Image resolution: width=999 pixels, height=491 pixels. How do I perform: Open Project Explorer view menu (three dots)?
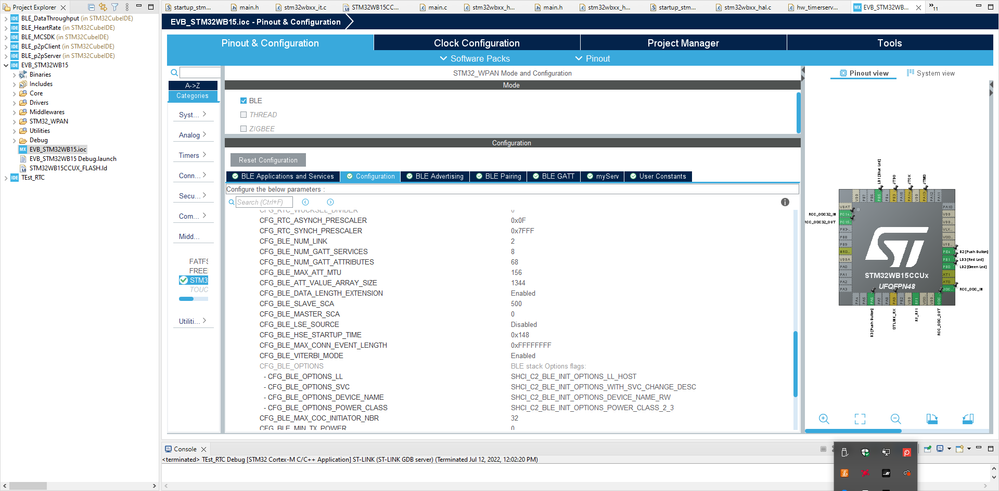click(x=125, y=7)
